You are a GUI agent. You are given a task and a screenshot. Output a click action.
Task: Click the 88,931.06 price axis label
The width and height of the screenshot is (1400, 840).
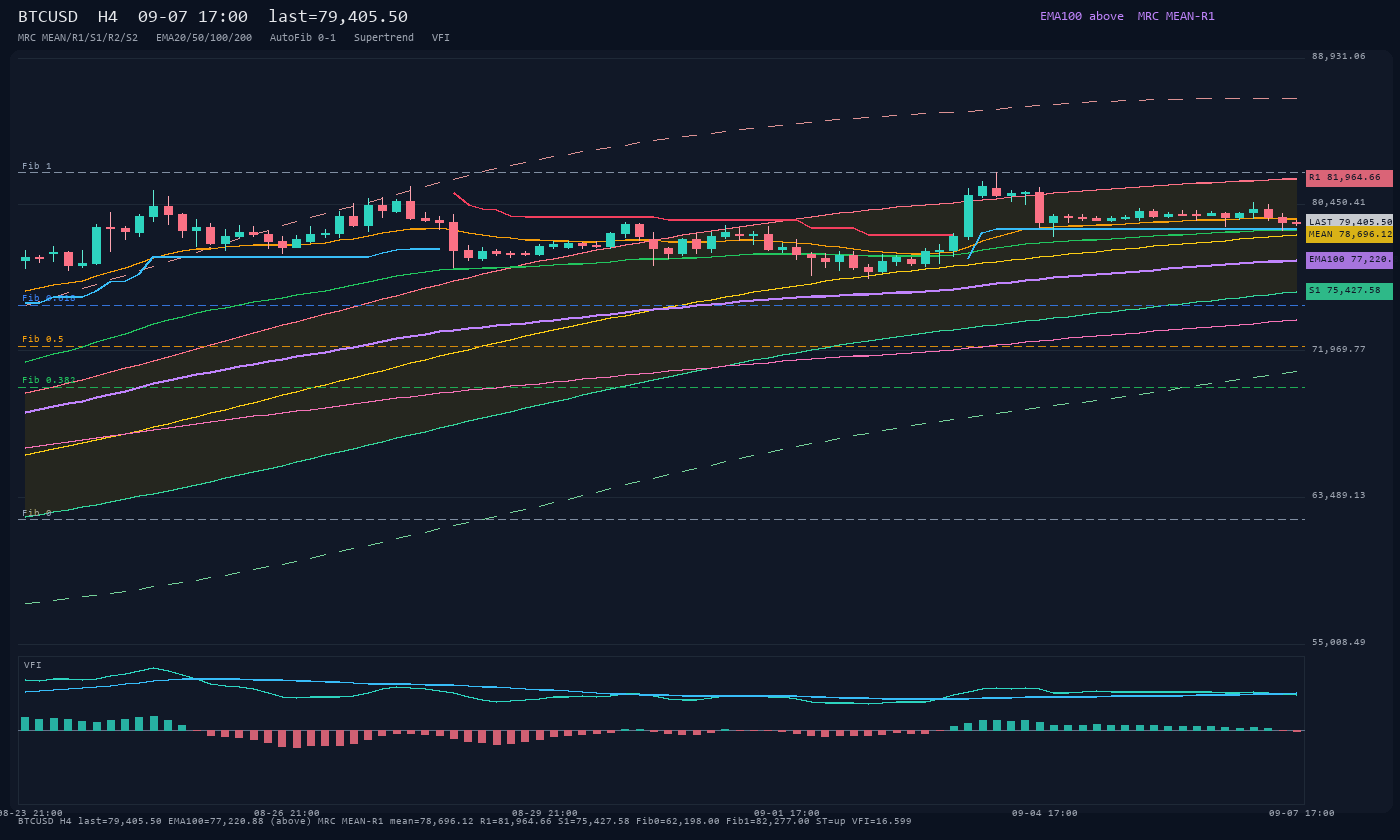click(1338, 57)
